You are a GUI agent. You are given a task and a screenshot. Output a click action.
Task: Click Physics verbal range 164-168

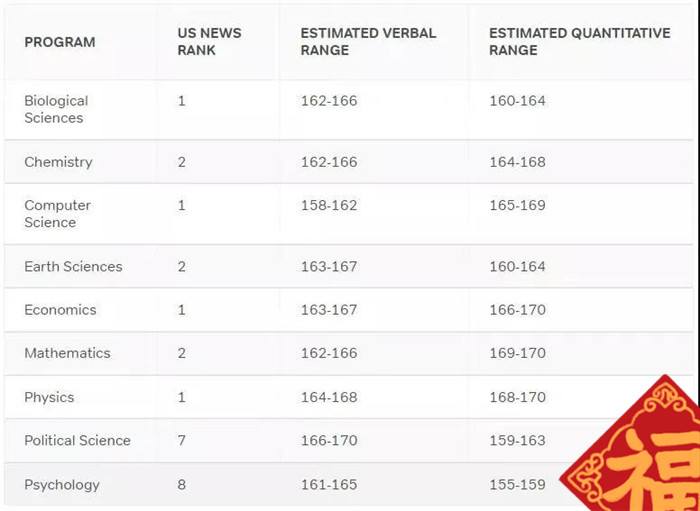tap(329, 397)
